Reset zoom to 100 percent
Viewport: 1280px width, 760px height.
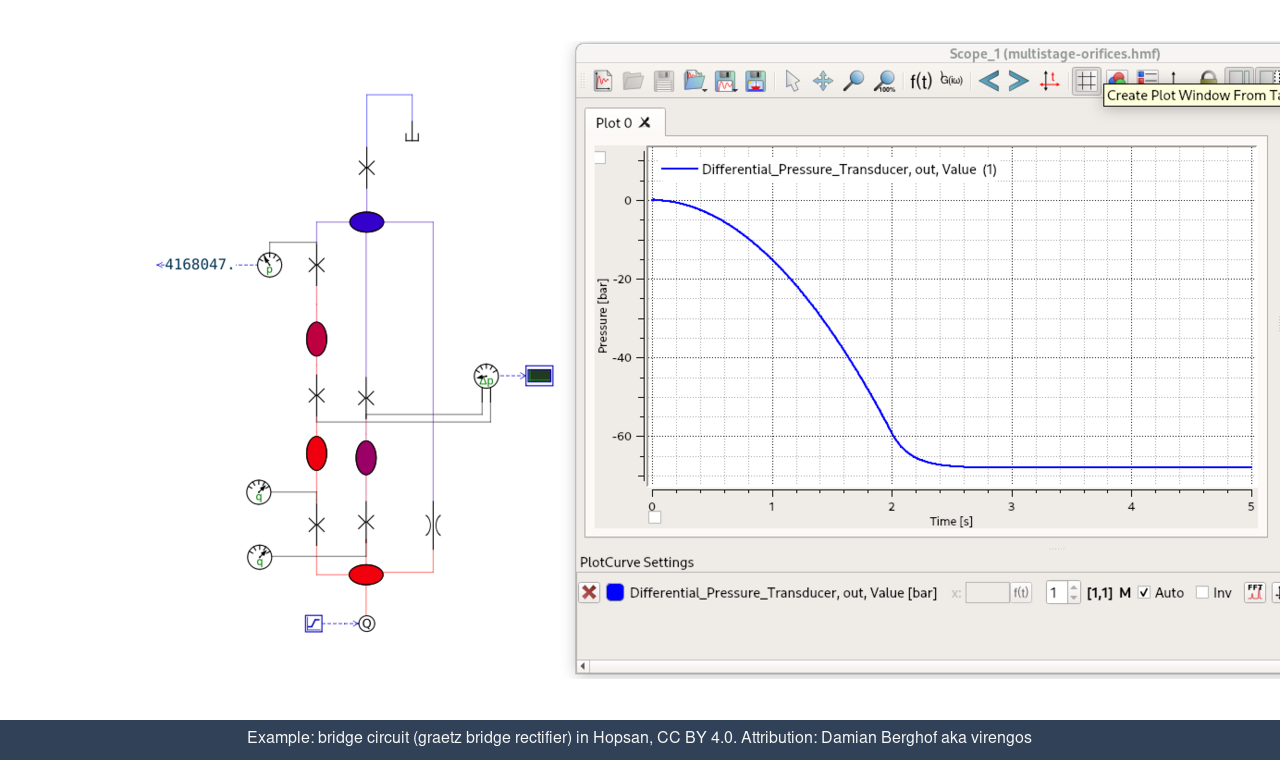click(884, 81)
